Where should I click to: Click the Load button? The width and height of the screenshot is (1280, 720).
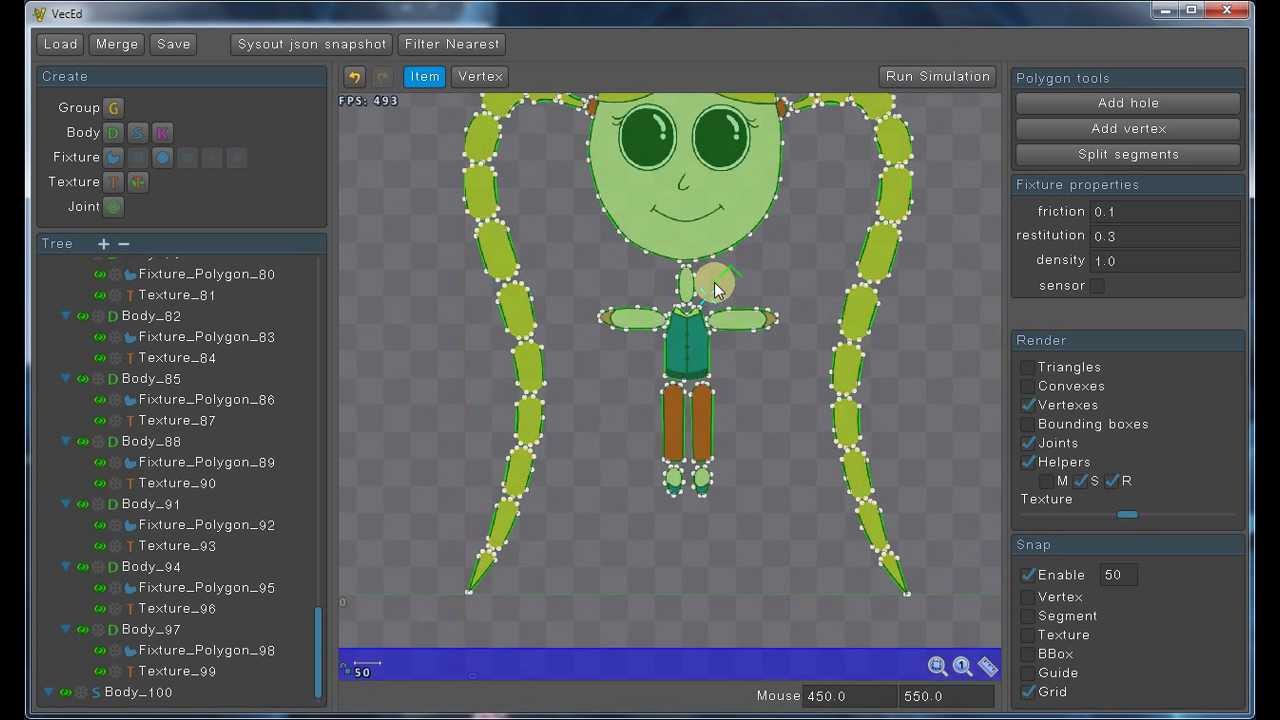point(60,44)
